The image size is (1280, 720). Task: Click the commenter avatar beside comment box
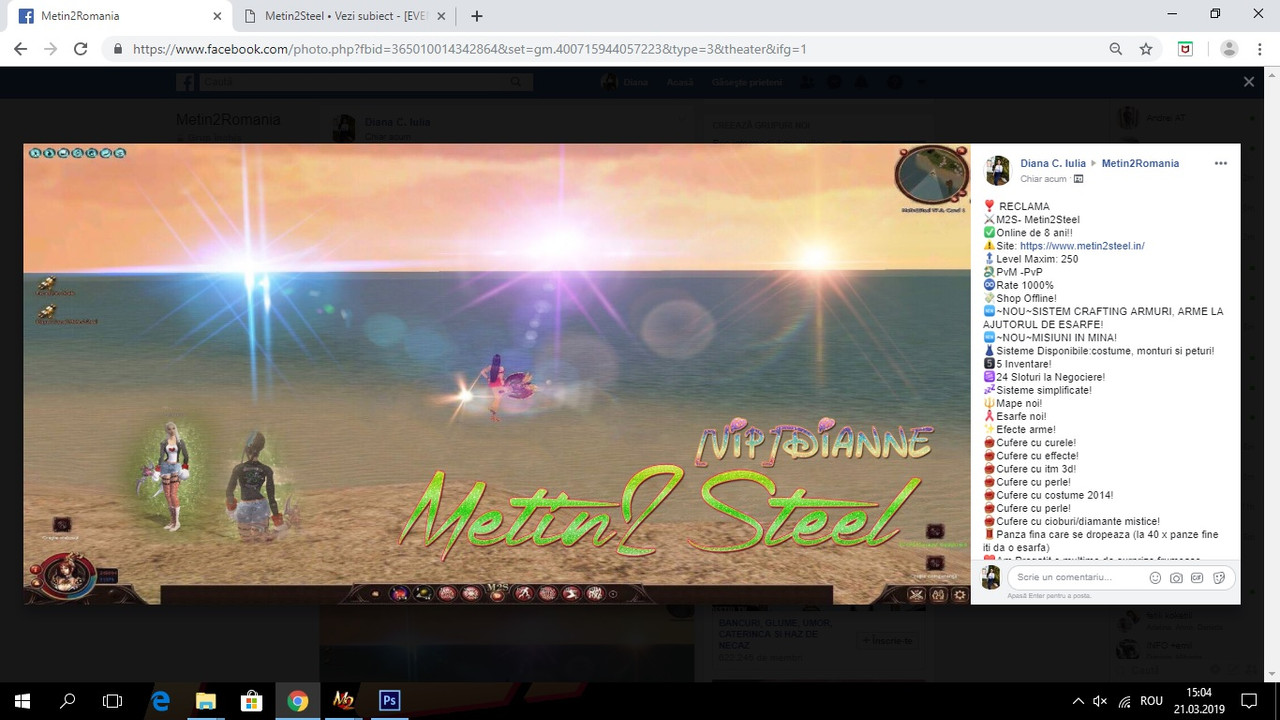tap(991, 577)
